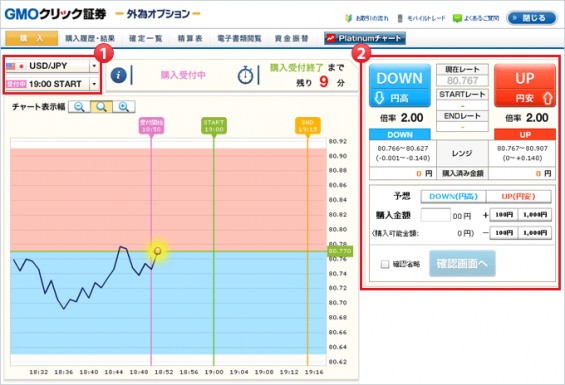The image size is (565, 385).
Task: Click the 受付開始 18:50 chart marker
Action: [152, 125]
